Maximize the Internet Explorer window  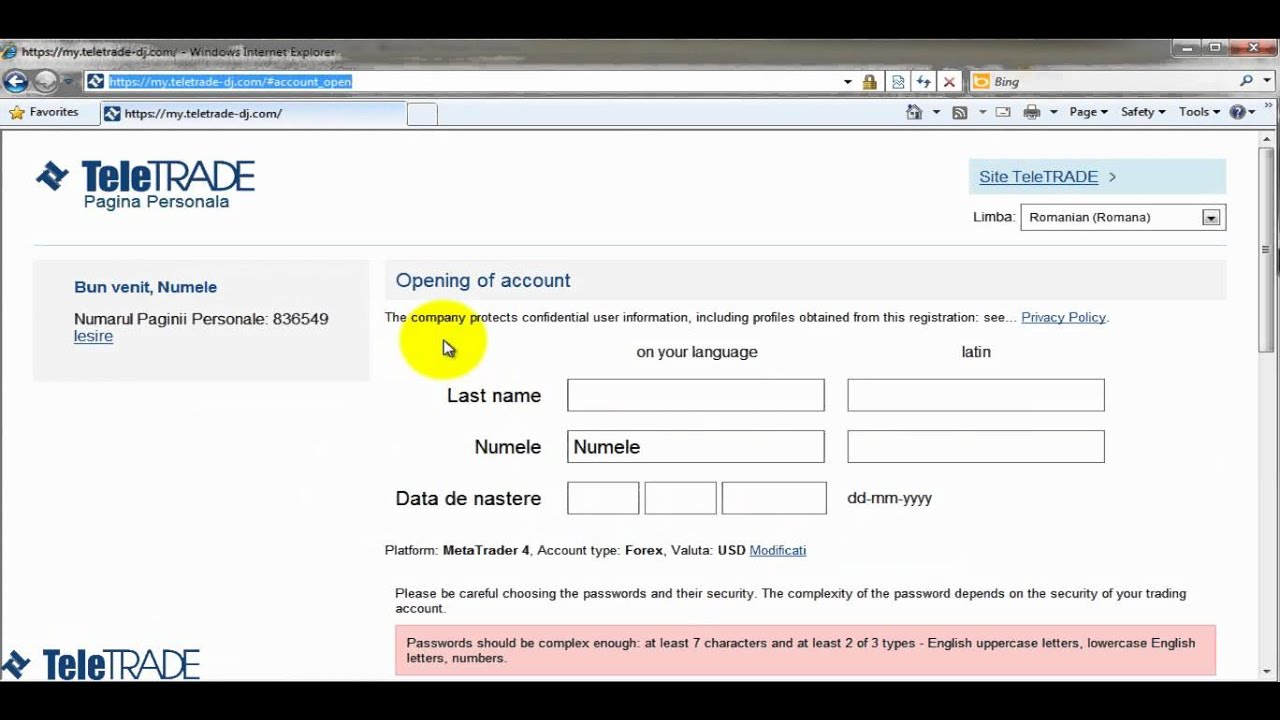point(1217,47)
